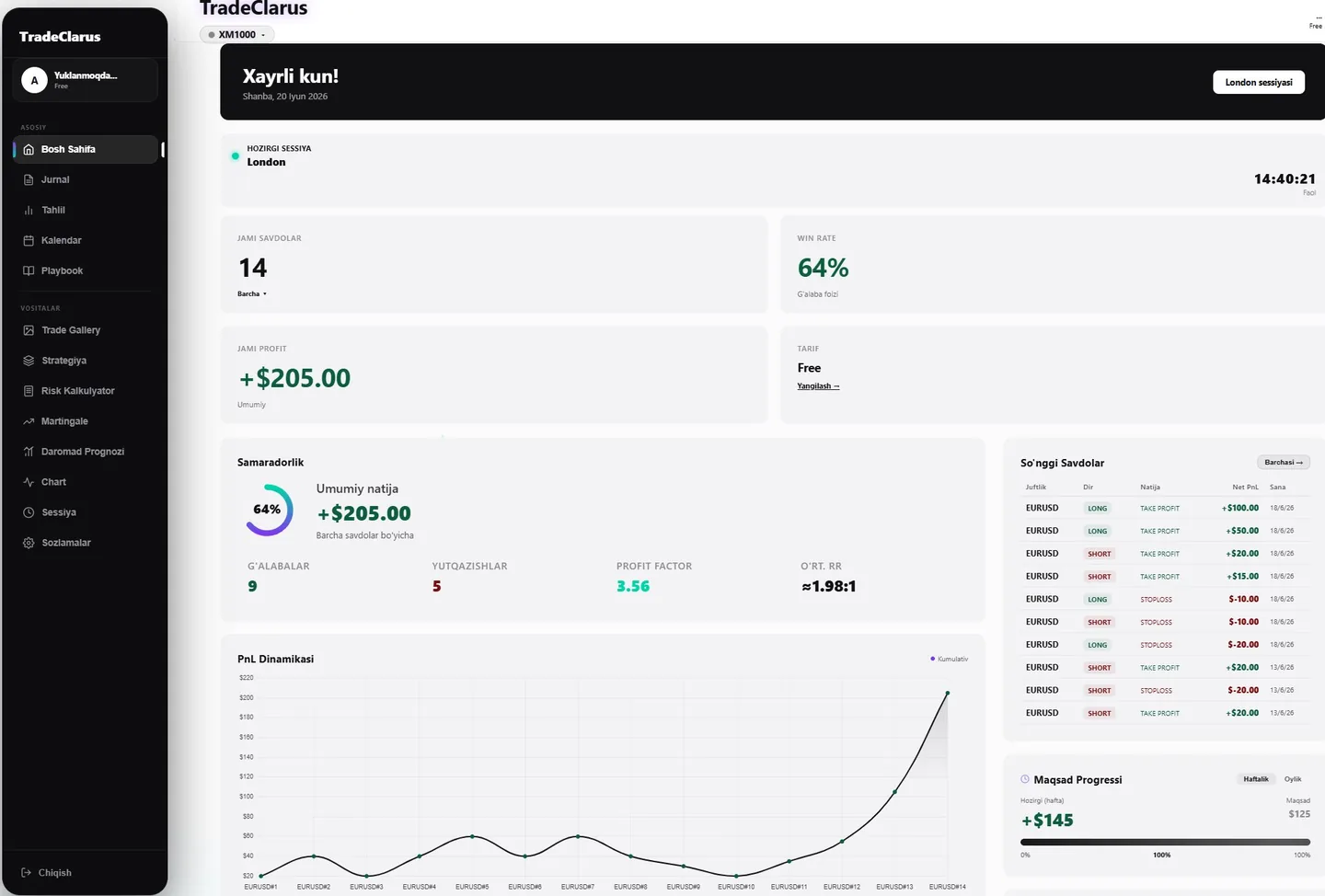Click the G'alabalar count 9
The image size is (1325, 896).
[252, 586]
